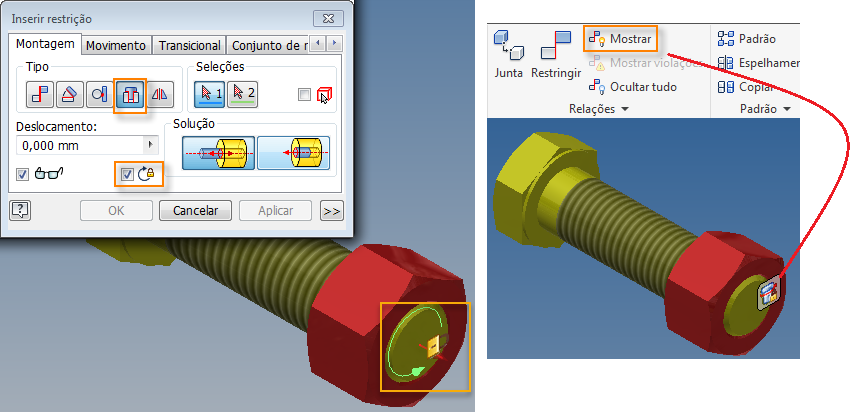The width and height of the screenshot is (867, 412).
Task: Select the Tangent constraint type icon
Action: (x=100, y=95)
